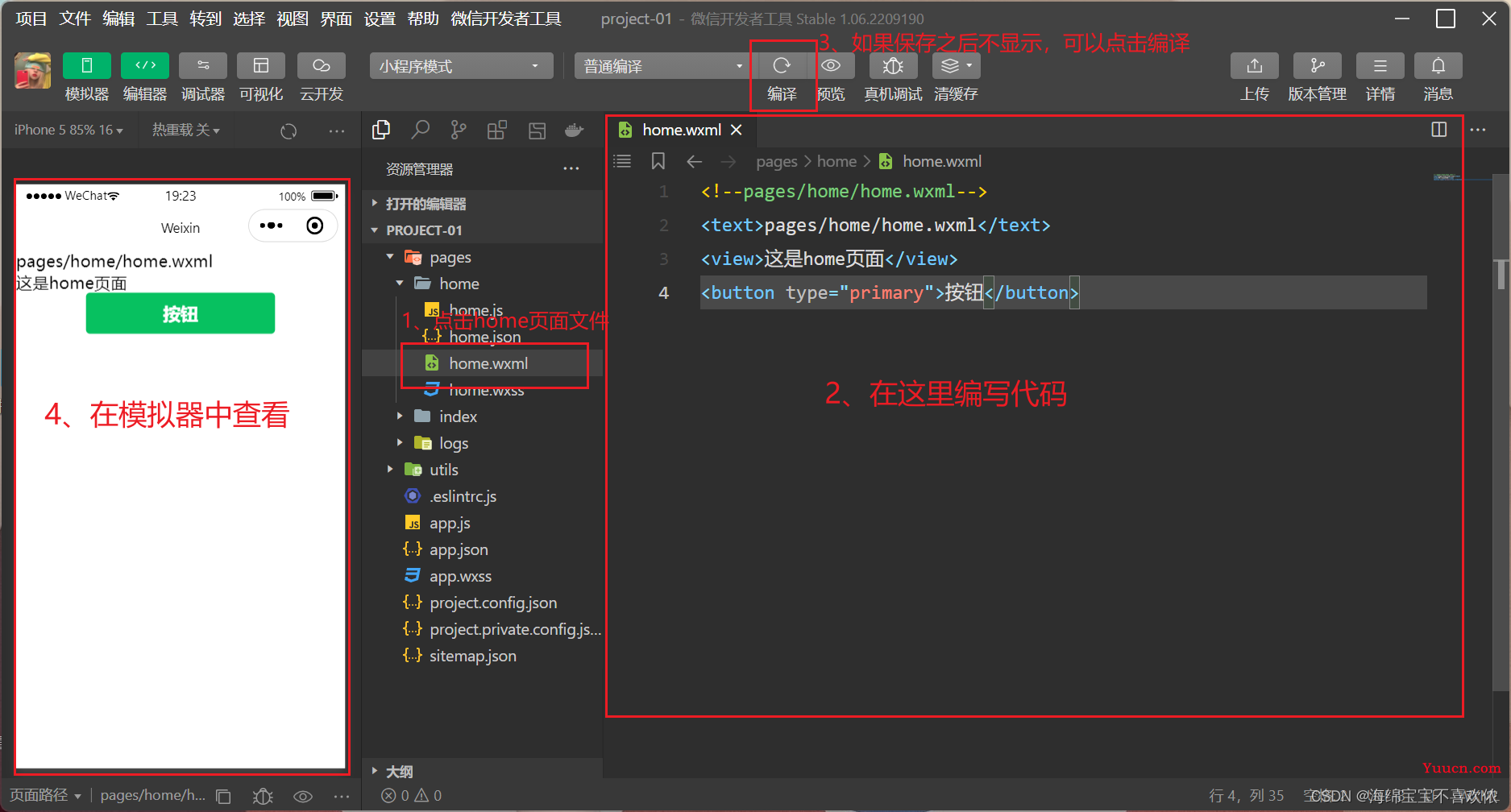Screen dimensions: 1511x812
Task: Open the 项目 menu
Action: (31, 19)
